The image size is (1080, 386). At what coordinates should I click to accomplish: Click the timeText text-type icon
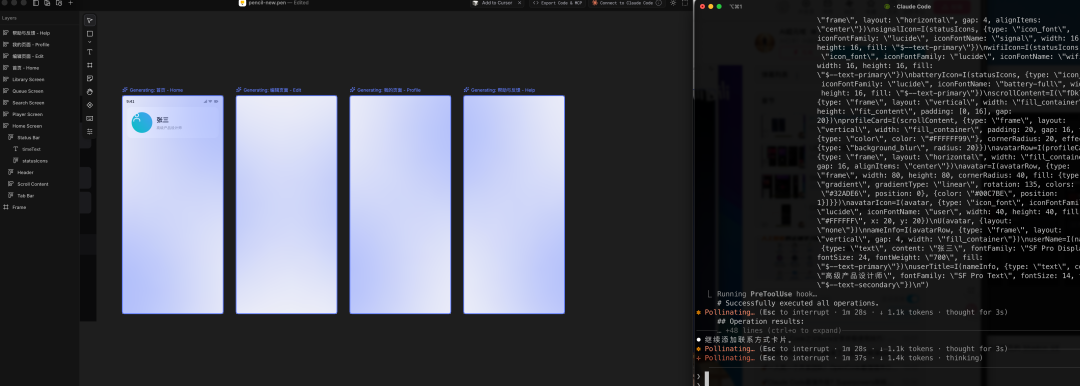(16, 149)
